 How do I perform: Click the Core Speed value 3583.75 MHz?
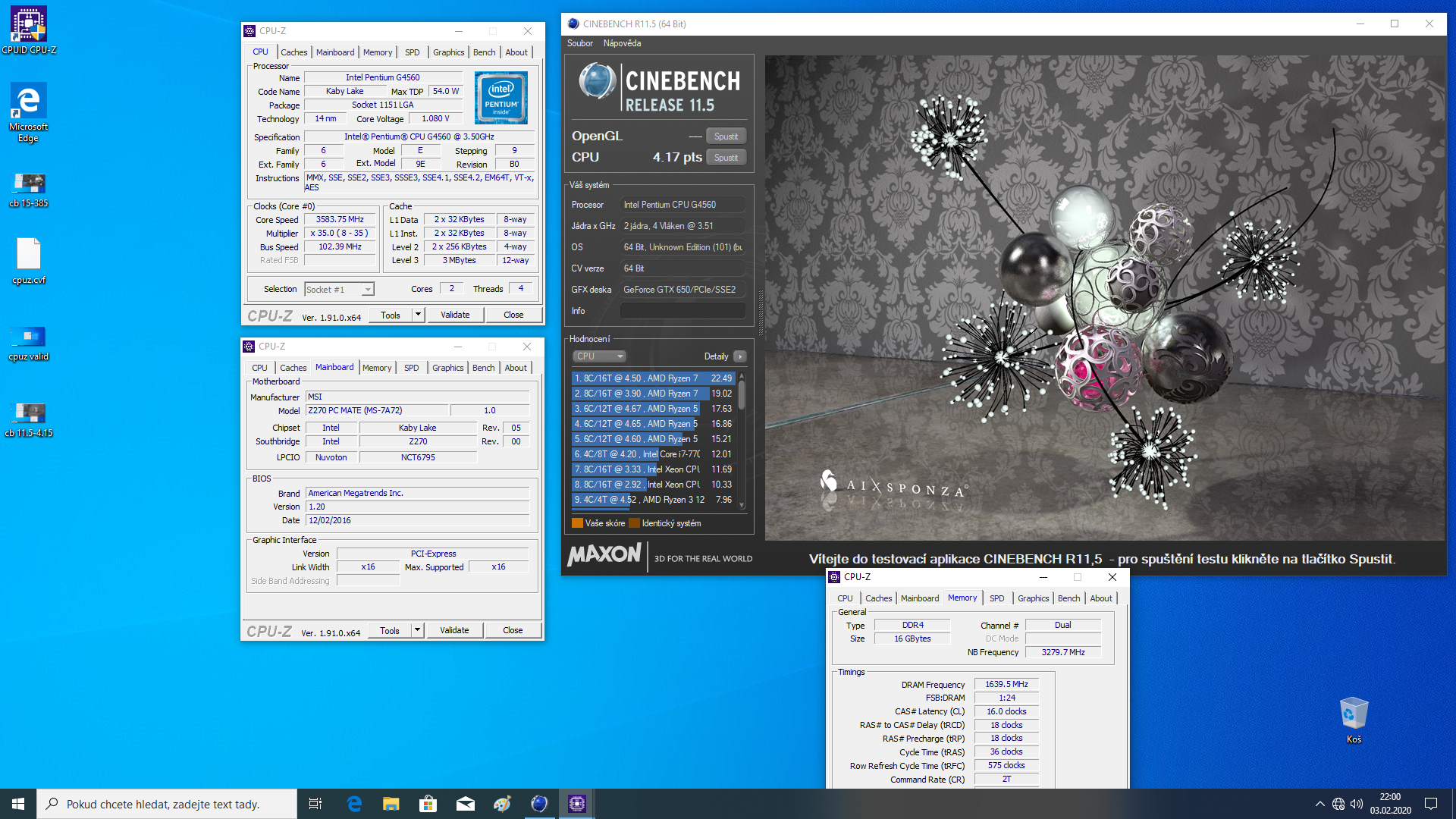pos(340,220)
